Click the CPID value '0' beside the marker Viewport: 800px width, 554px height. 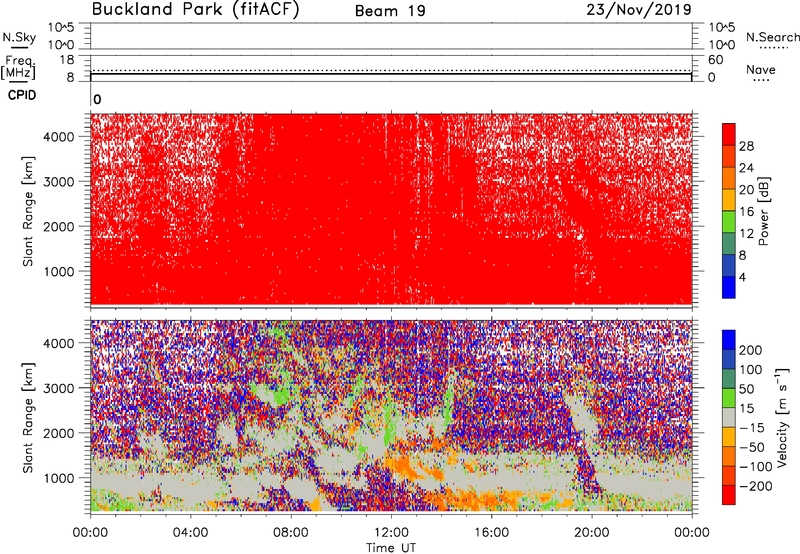click(x=97, y=99)
